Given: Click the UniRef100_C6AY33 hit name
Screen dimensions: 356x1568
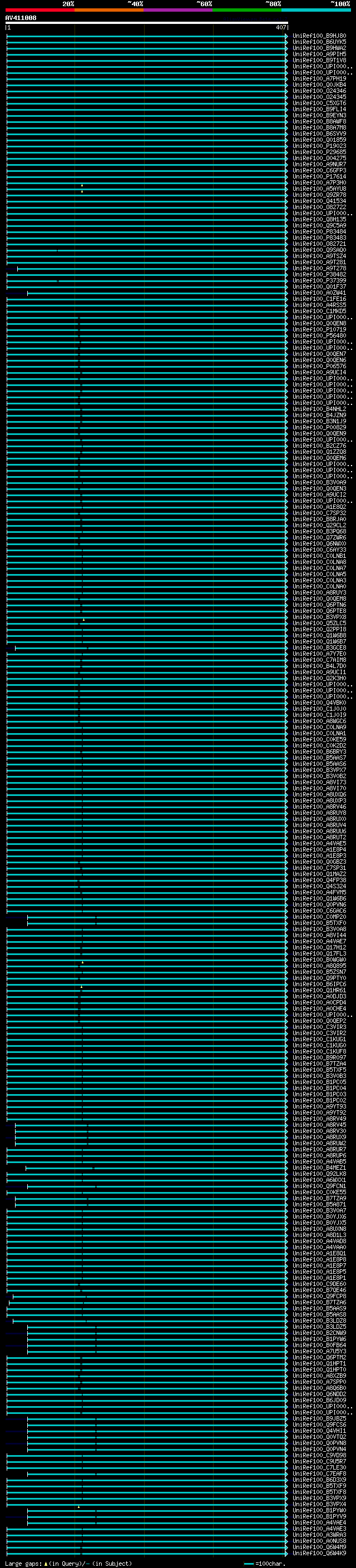Looking at the screenshot, I should tap(319, 550).
